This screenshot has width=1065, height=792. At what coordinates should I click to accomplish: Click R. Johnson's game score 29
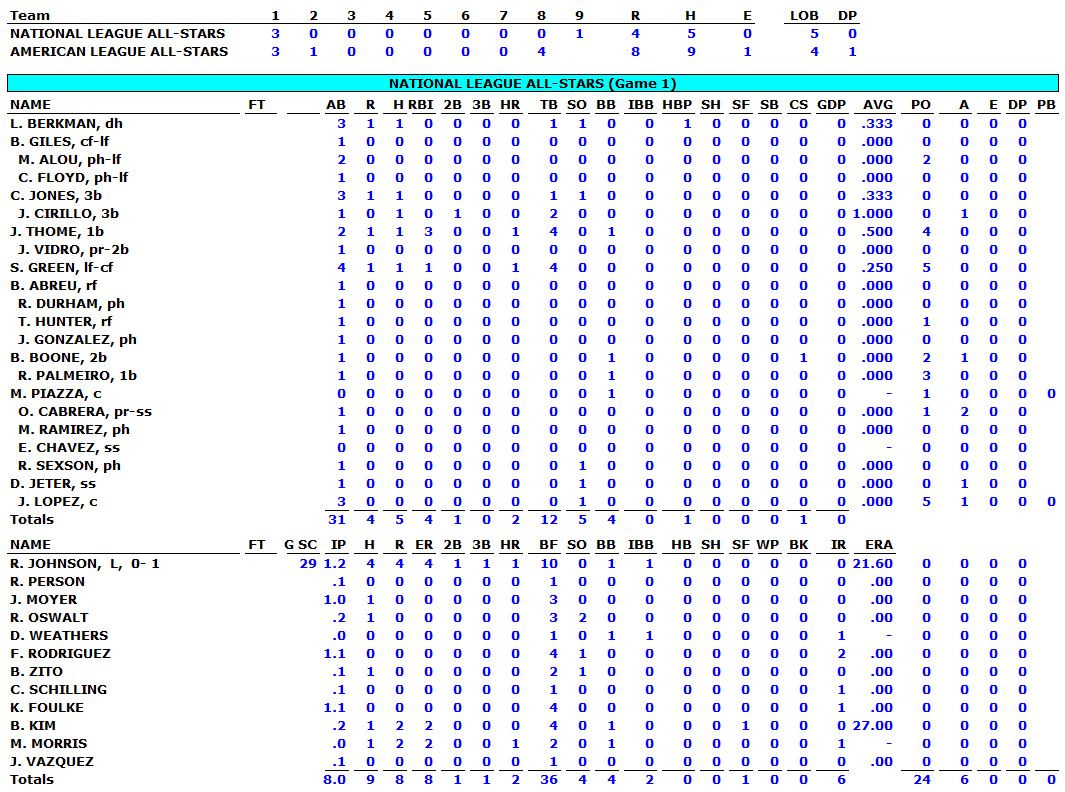(x=308, y=564)
